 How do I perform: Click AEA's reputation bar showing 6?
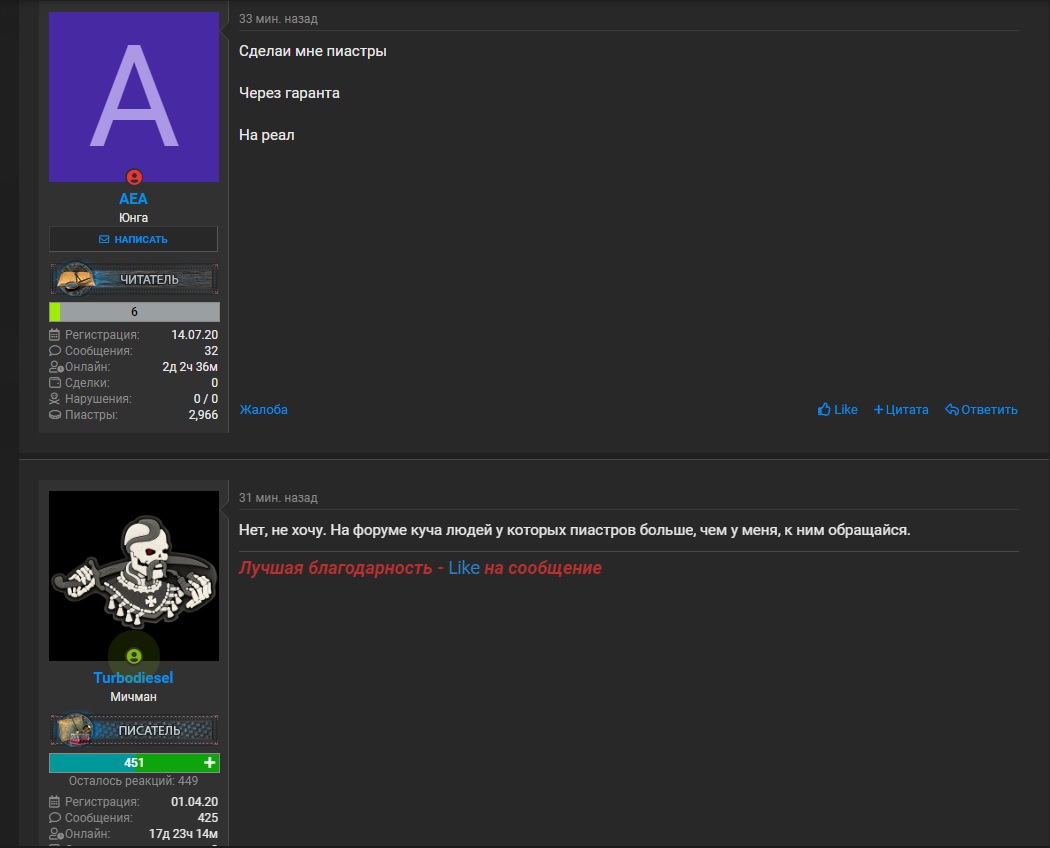(134, 311)
